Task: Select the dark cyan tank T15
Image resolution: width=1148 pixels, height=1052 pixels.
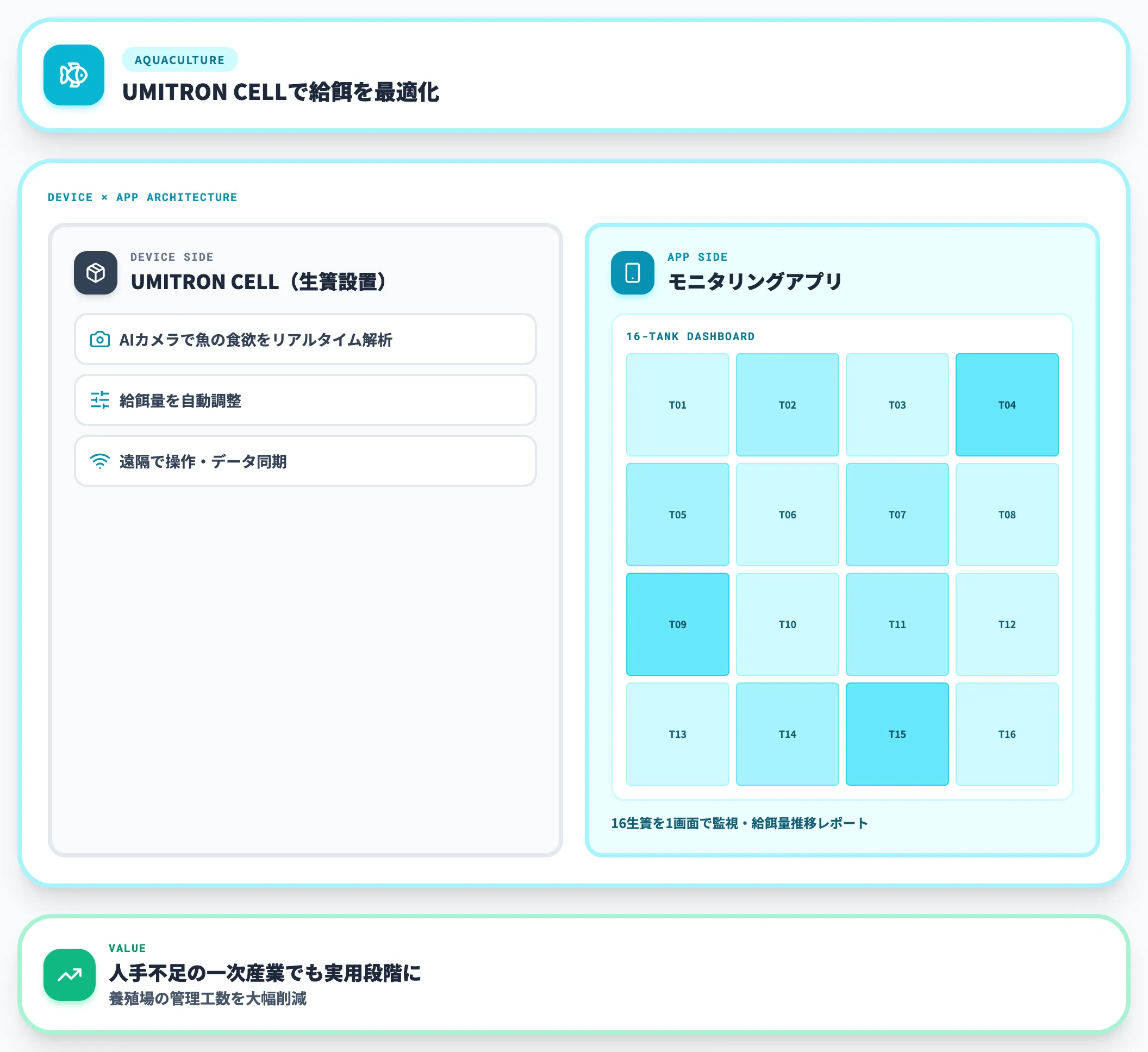Action: (897, 734)
